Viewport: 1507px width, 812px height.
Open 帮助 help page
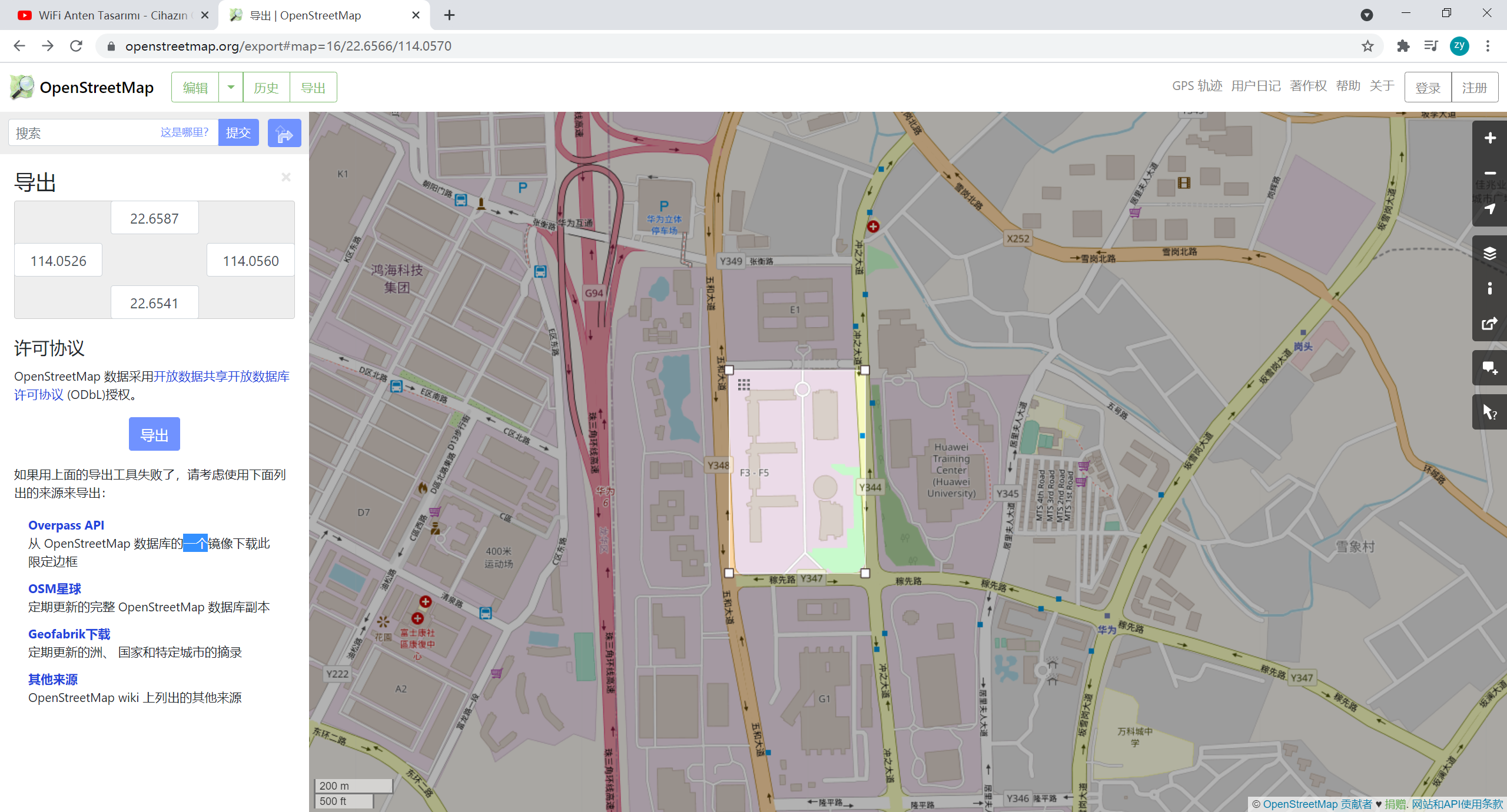pyautogui.click(x=1348, y=86)
